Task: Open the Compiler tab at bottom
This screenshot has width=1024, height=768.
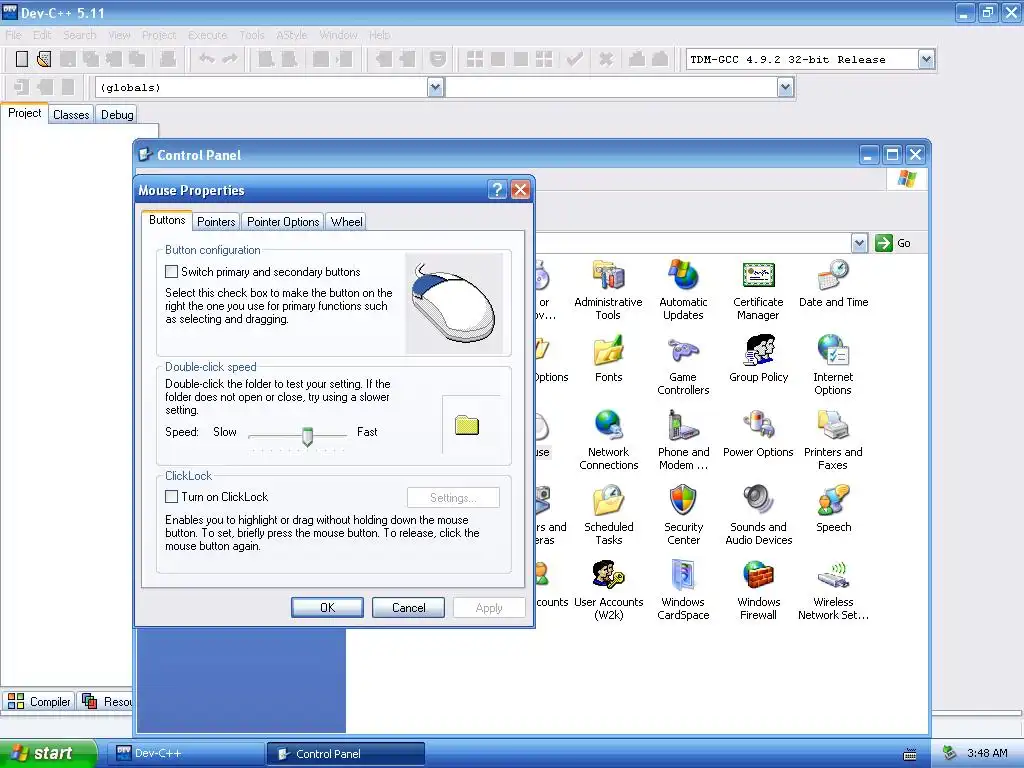Action: tap(39, 701)
